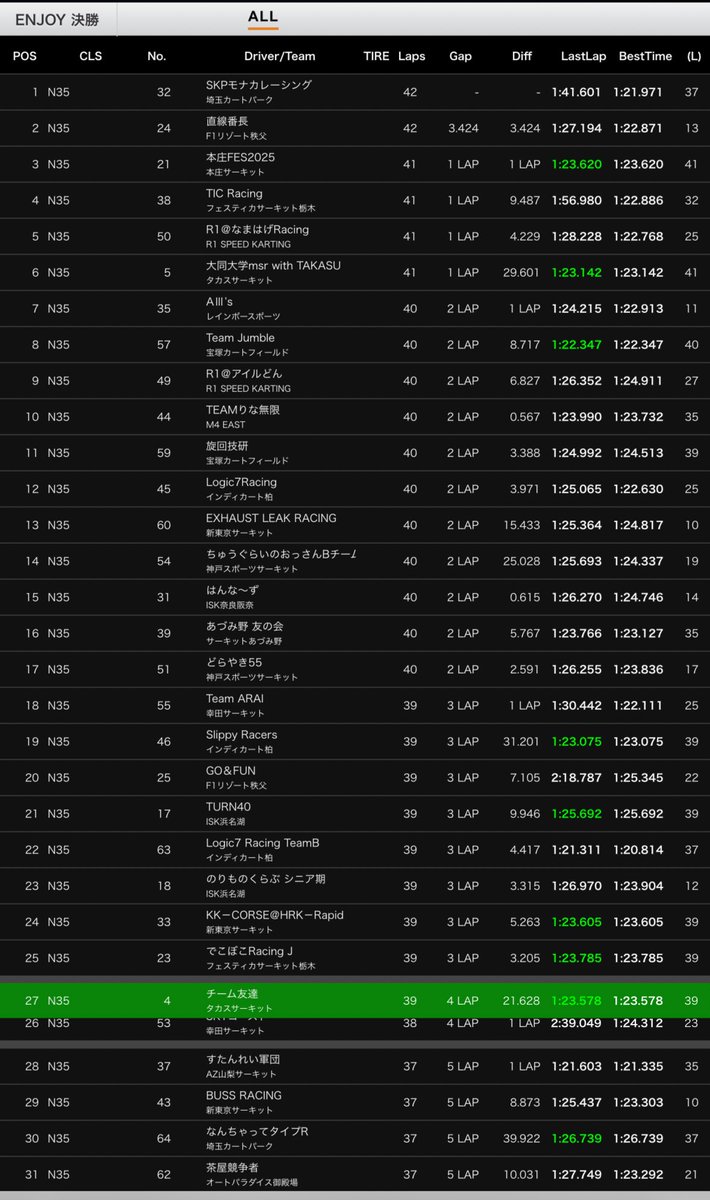The height and width of the screenshot is (1200, 710).
Task: Select KK-CORSE@HRK-Rapid row
Action: pos(355,921)
